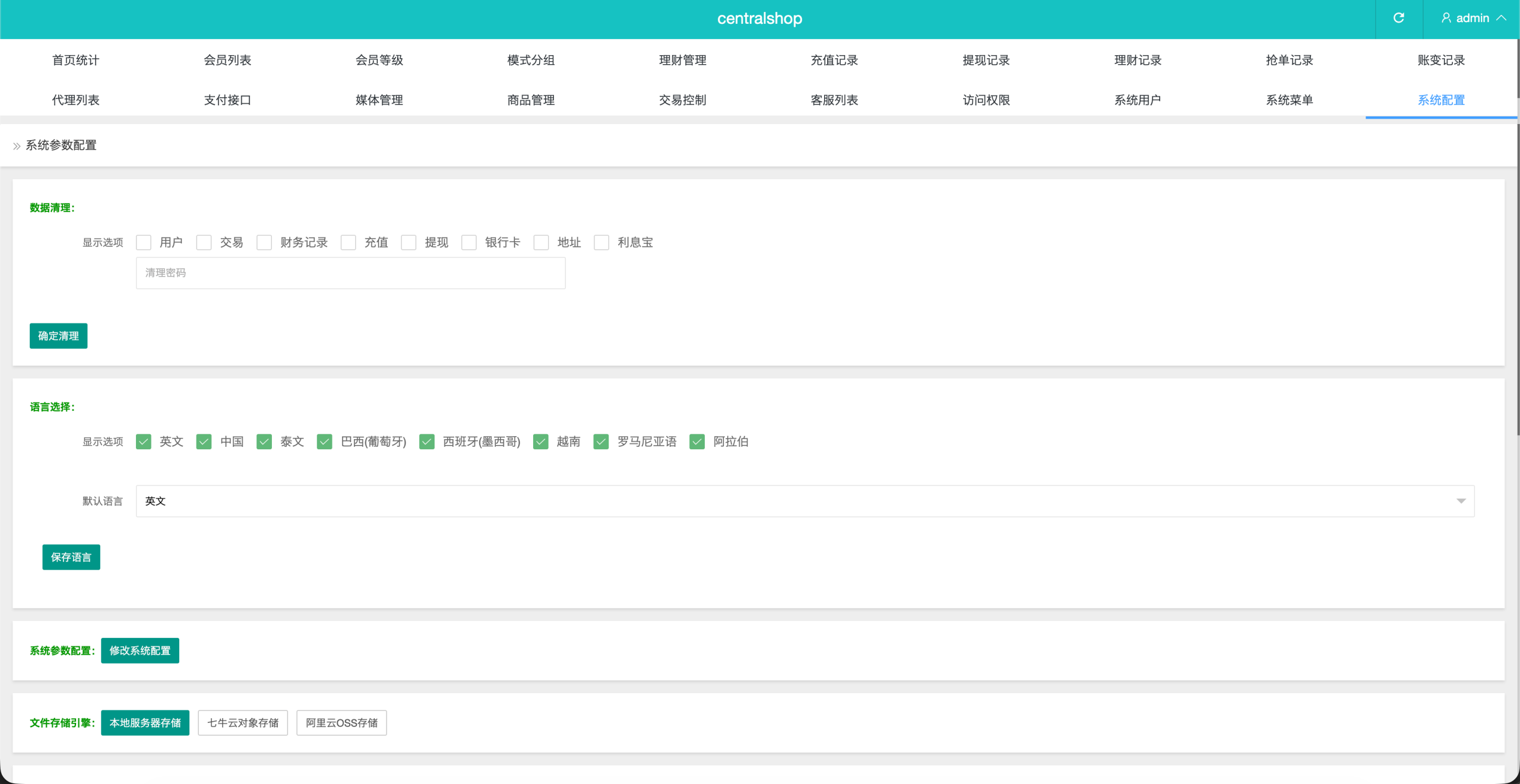The width and height of the screenshot is (1520, 784).
Task: Uncheck the 阿拉伯 language checkbox
Action: (697, 442)
